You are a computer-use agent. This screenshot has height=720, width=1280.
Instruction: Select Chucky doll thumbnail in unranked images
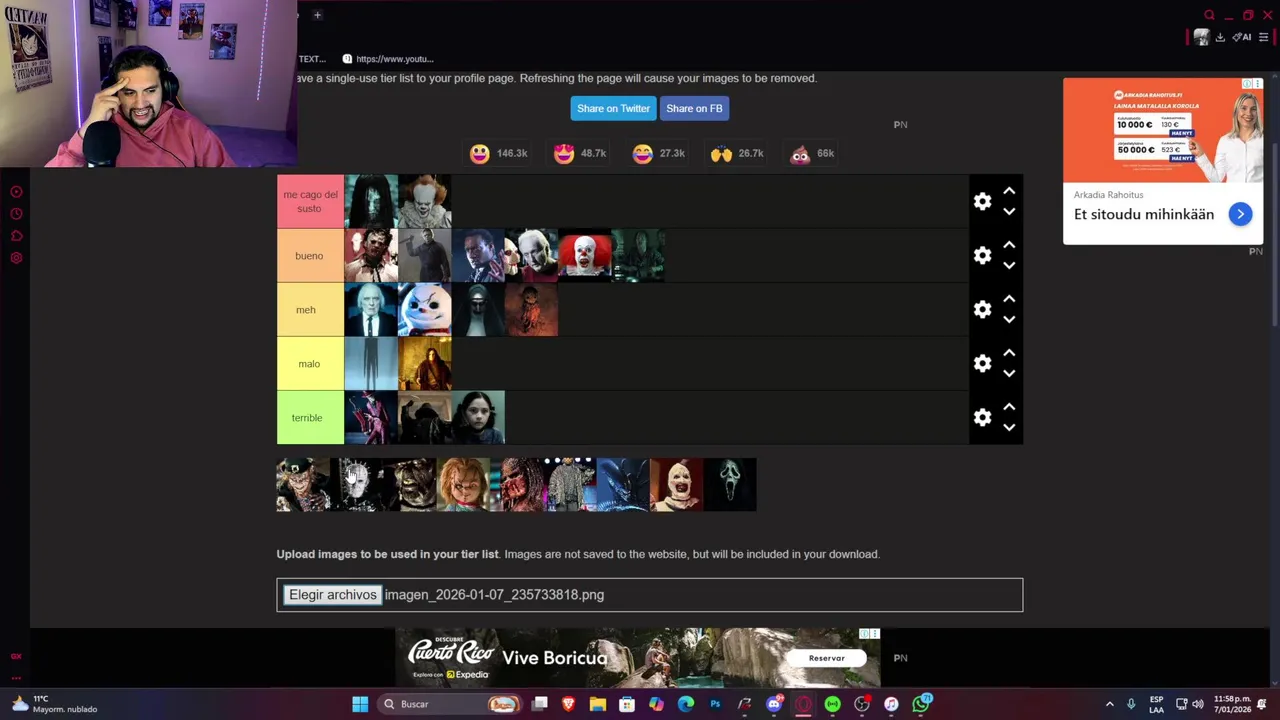pos(463,485)
